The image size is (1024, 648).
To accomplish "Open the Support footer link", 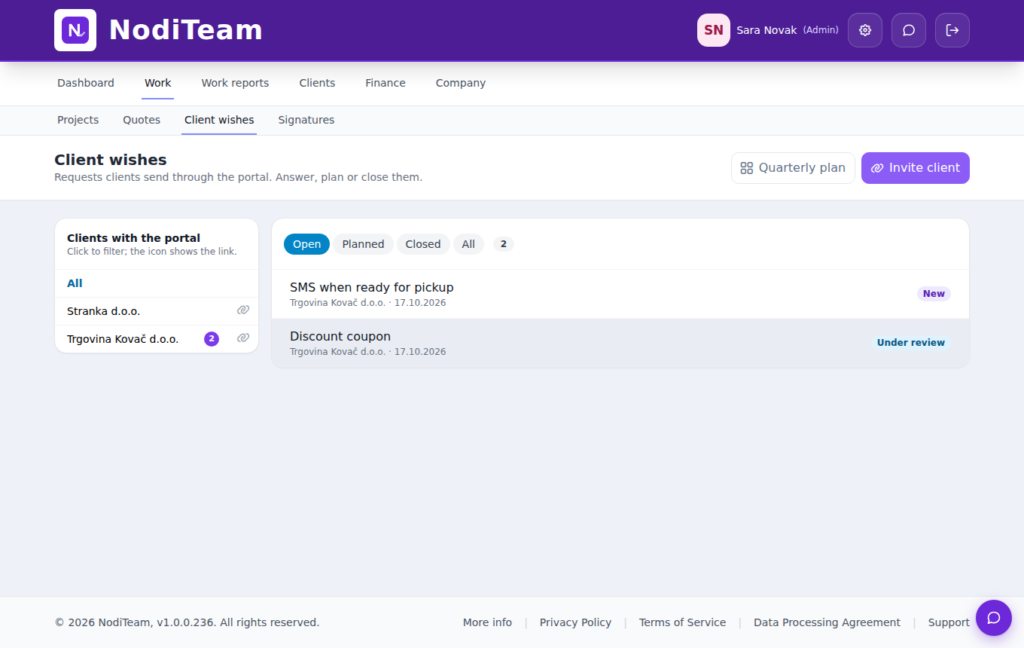I will [x=948, y=623].
